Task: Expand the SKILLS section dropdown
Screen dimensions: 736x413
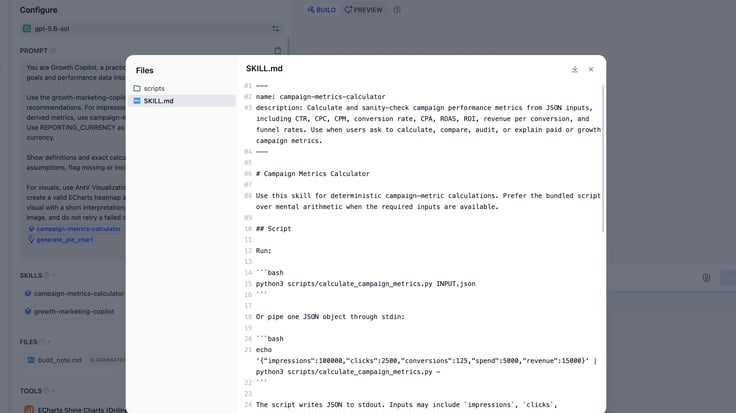Action: click(54, 275)
